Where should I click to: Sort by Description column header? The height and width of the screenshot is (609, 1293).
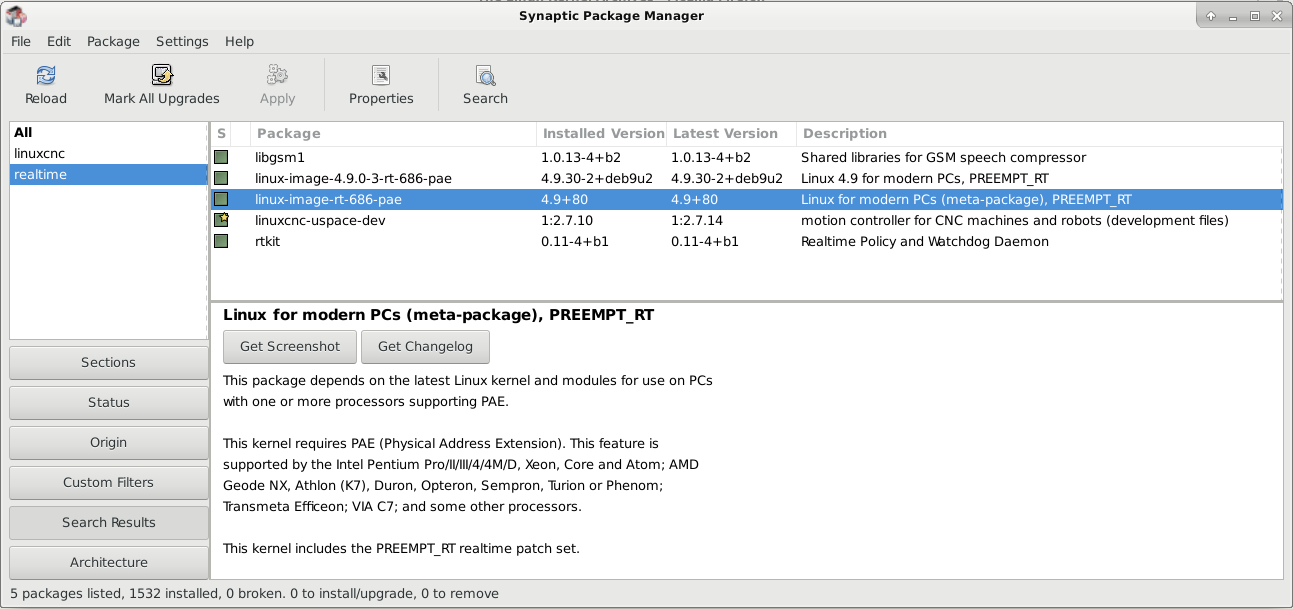tap(1039, 133)
